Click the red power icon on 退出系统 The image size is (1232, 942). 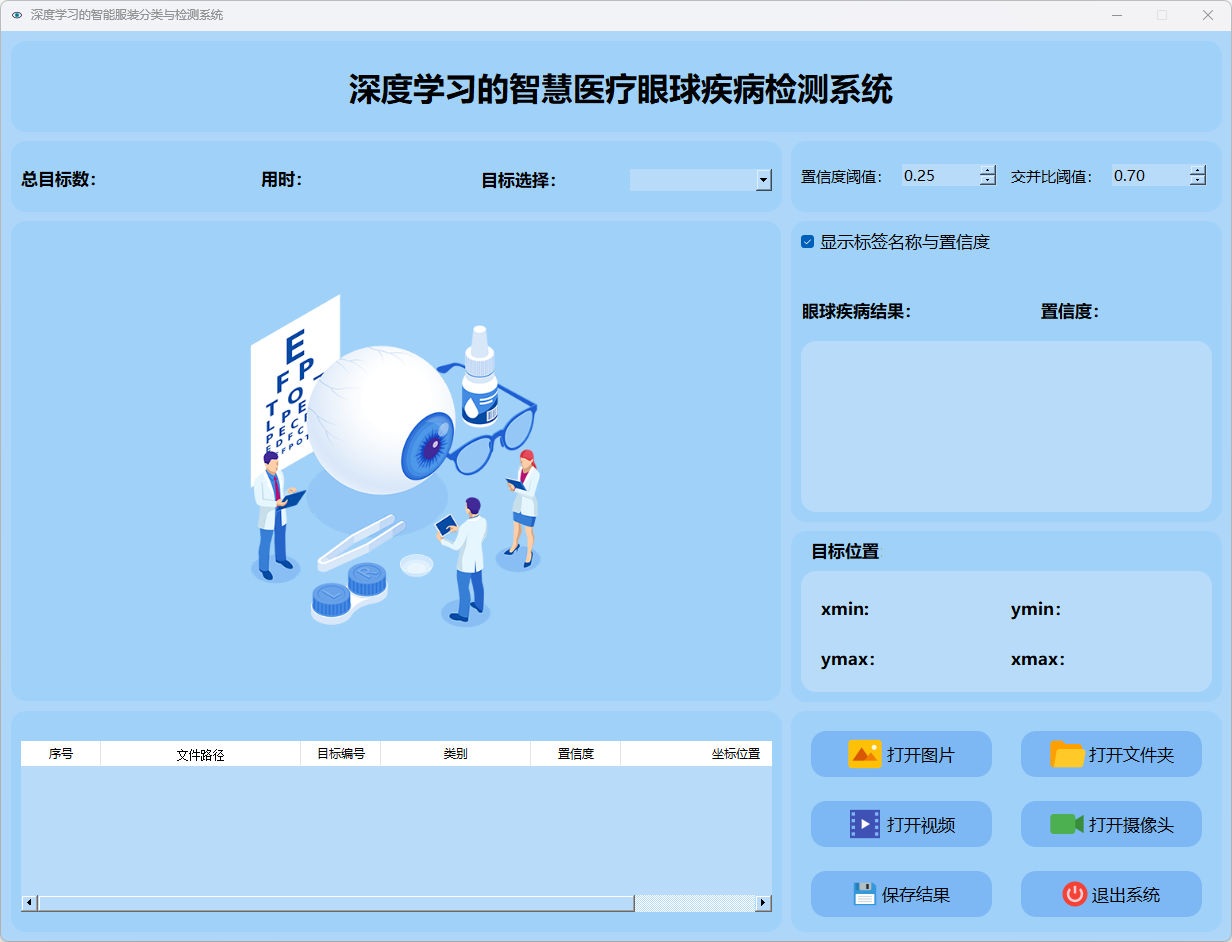click(1074, 894)
